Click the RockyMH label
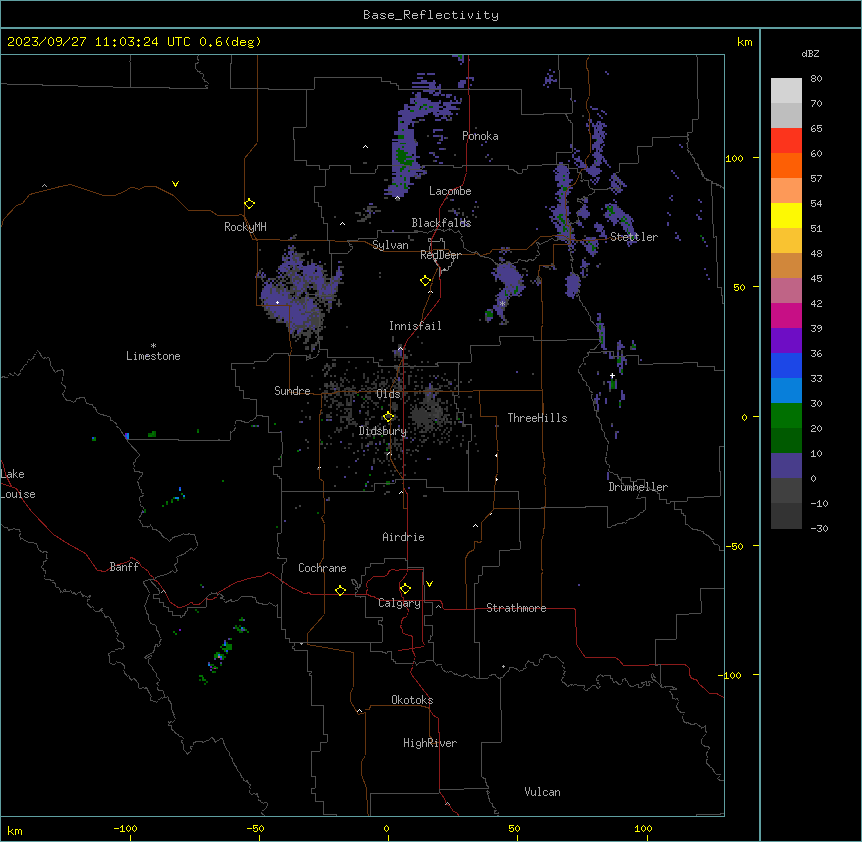 245,227
